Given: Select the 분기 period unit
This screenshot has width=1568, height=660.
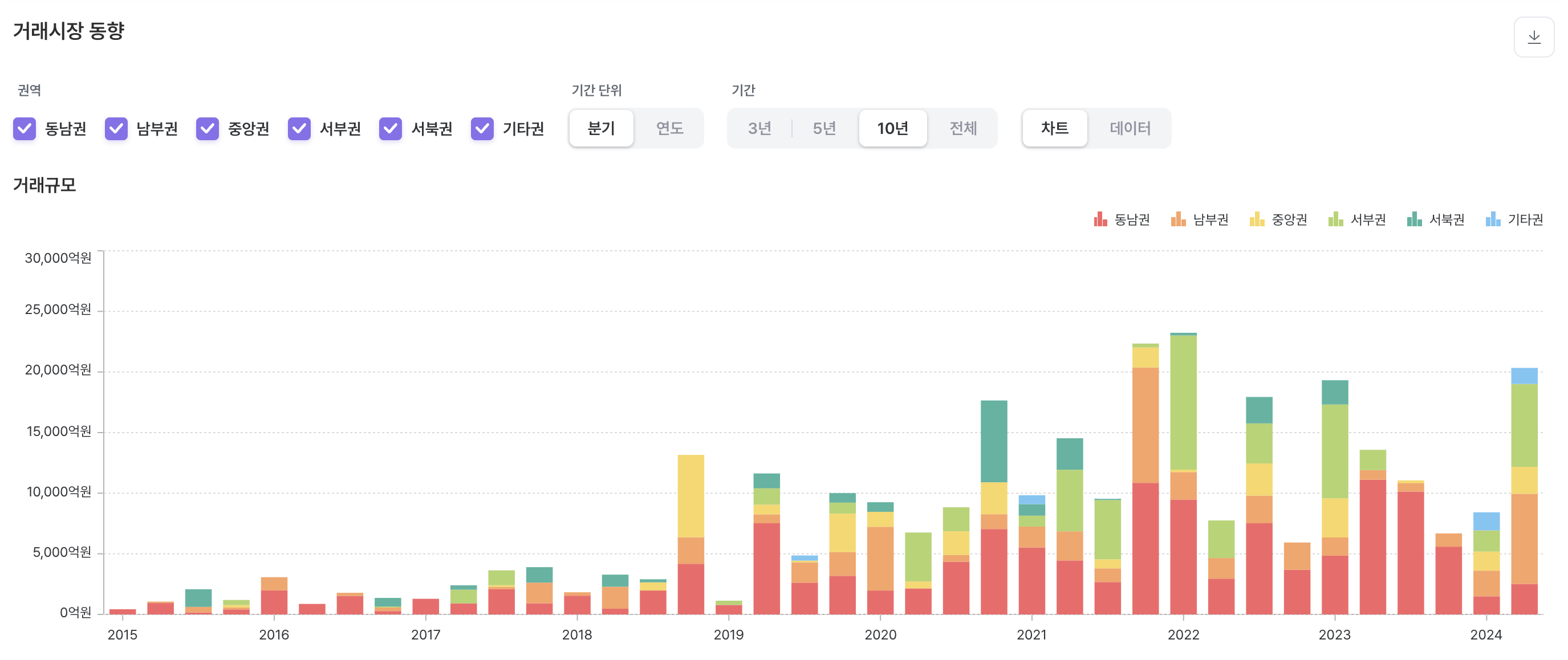Looking at the screenshot, I should [x=601, y=128].
